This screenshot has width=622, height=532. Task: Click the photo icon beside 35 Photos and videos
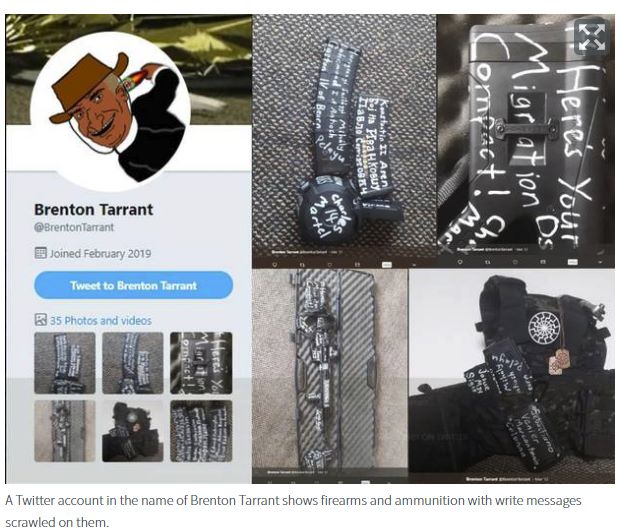[40, 320]
